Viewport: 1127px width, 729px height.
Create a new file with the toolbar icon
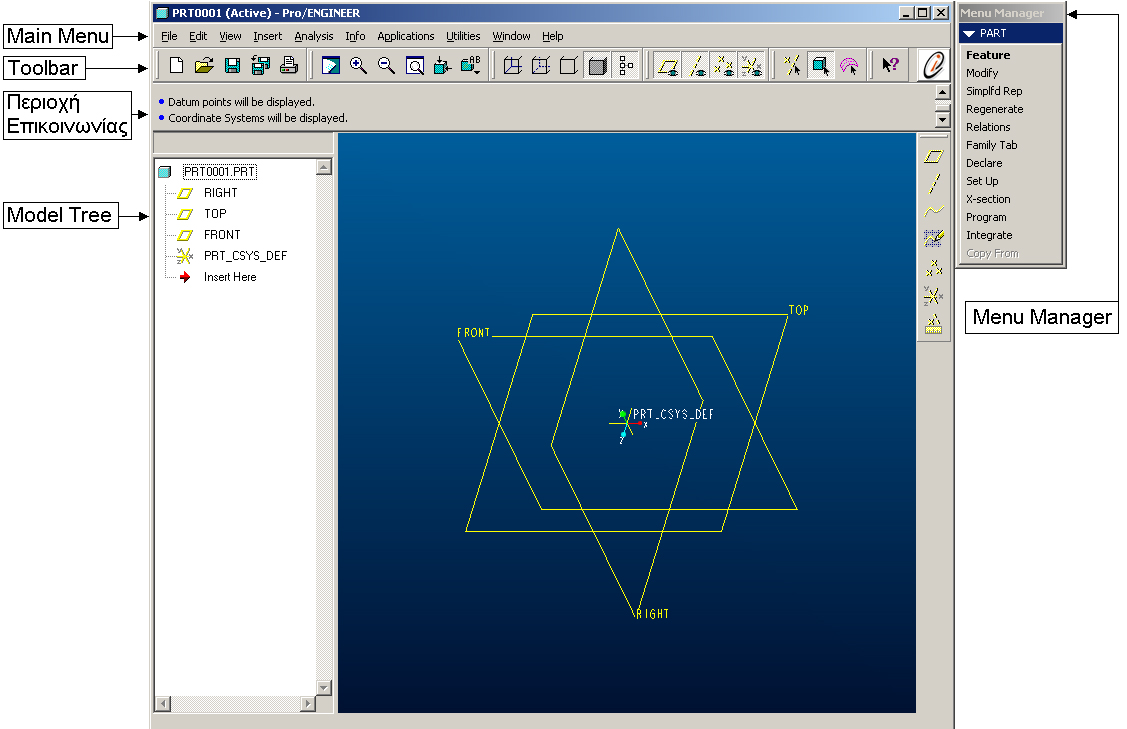pyautogui.click(x=176, y=65)
